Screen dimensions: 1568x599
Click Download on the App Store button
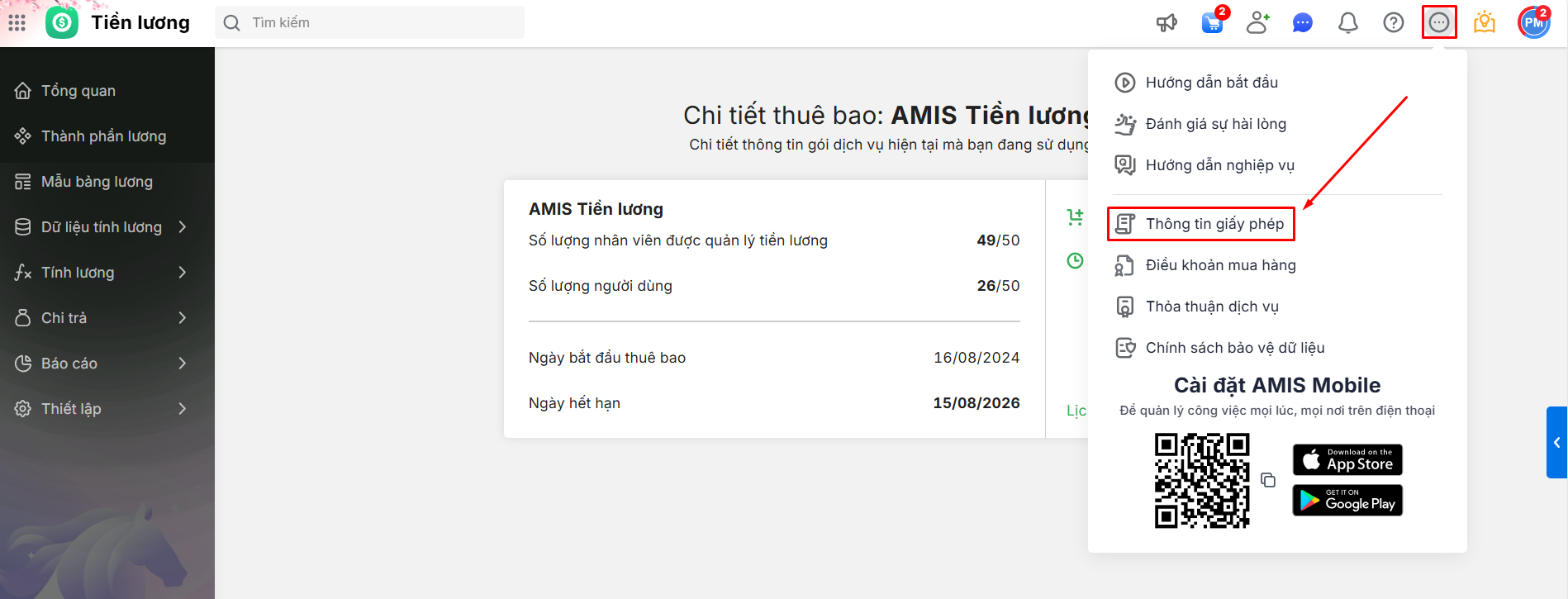(x=1347, y=460)
